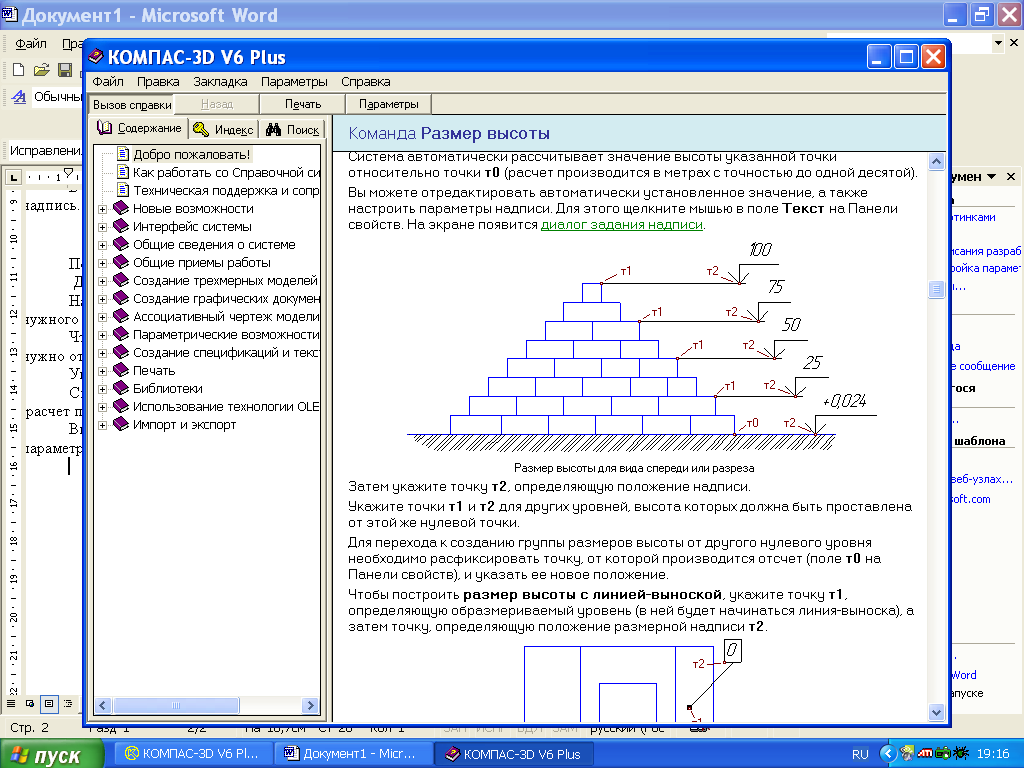Select Как работать со Справочной topic
1024x768 pixels.
226,172
